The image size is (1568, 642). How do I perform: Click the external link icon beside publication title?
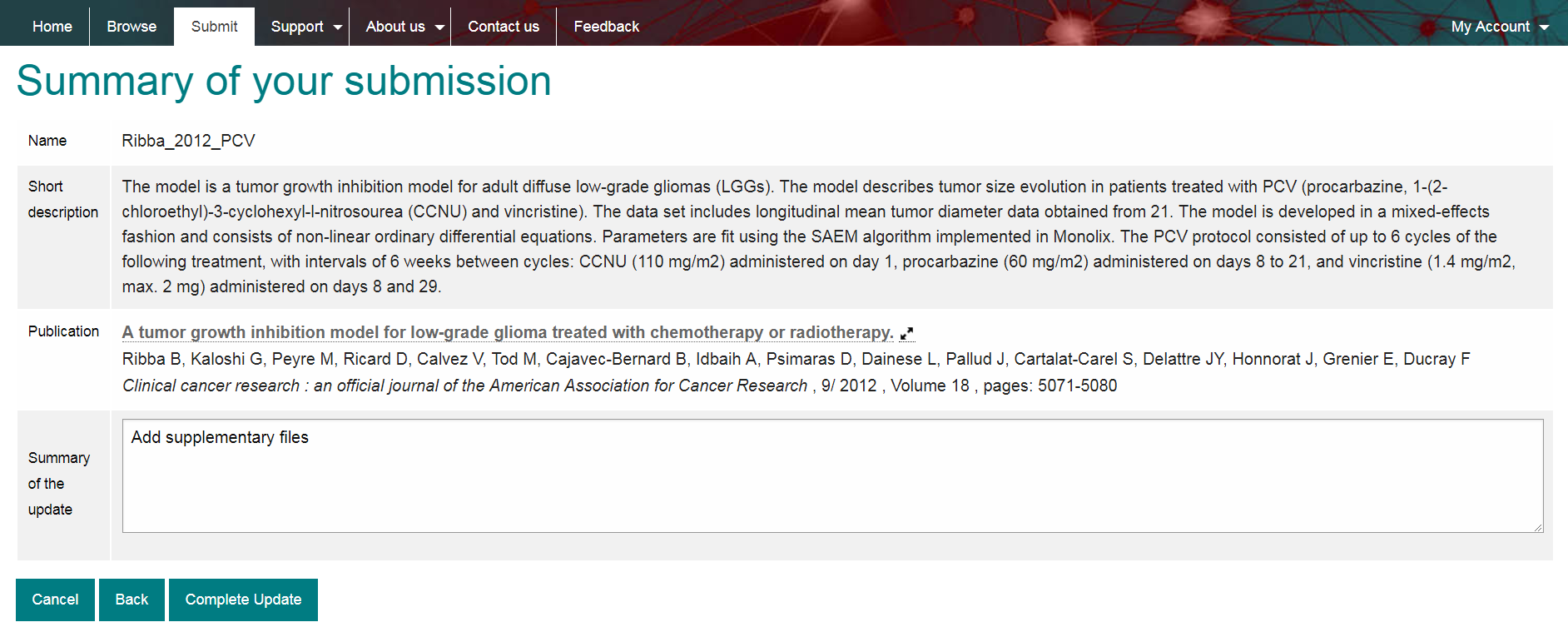[906, 333]
